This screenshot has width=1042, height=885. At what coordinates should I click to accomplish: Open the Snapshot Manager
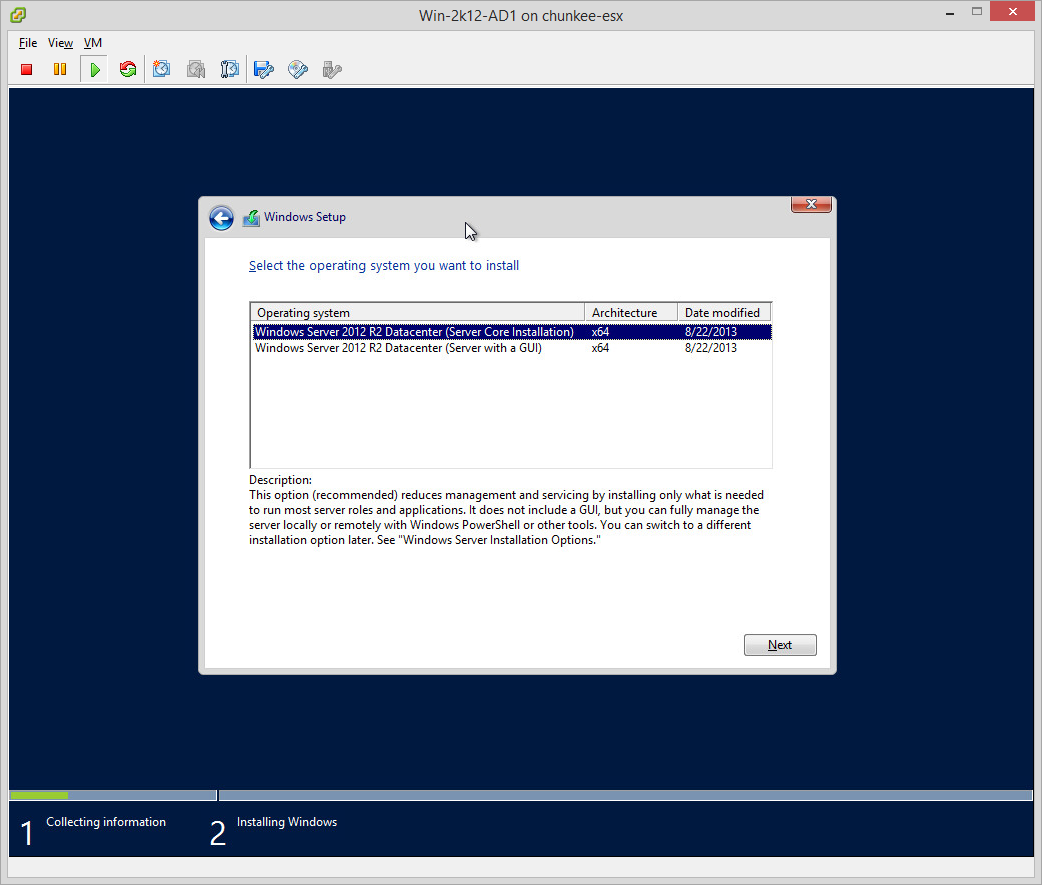pos(230,70)
